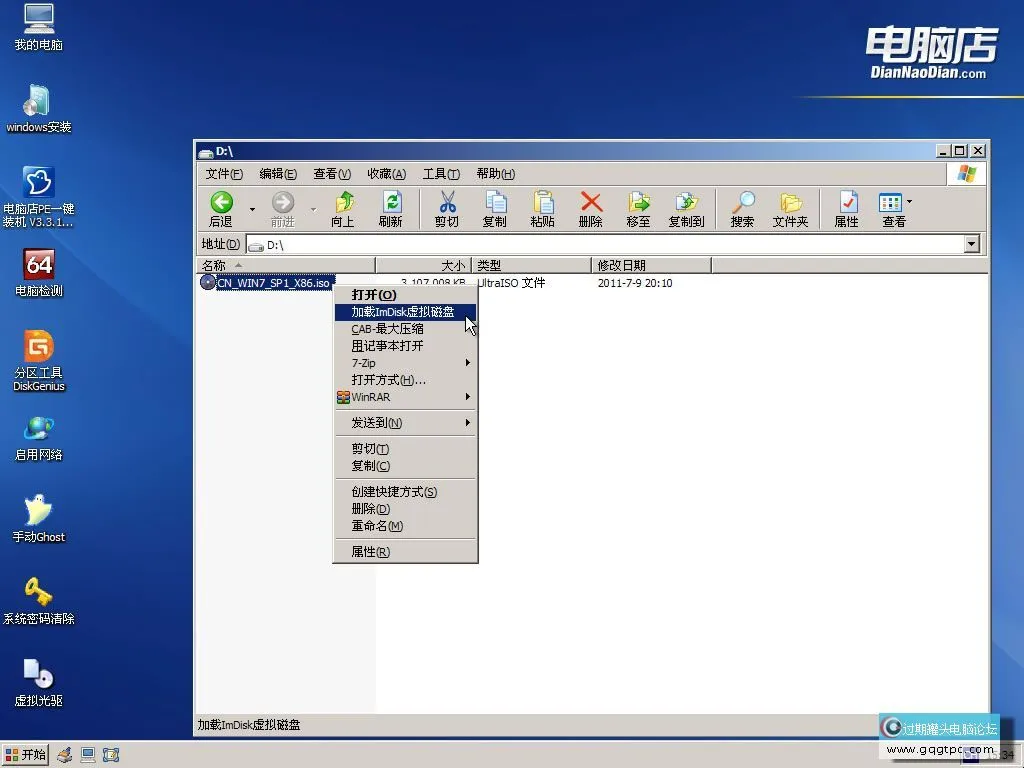Click inside the 地址 address input field

pos(400,243)
